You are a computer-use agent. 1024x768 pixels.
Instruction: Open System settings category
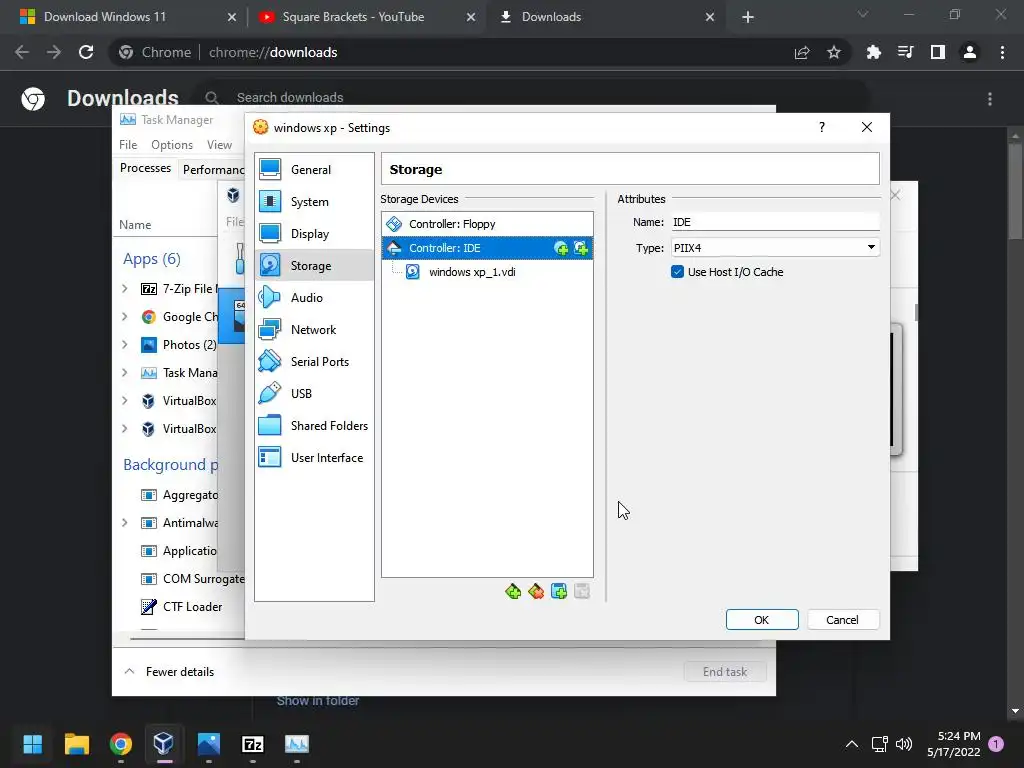(314, 202)
